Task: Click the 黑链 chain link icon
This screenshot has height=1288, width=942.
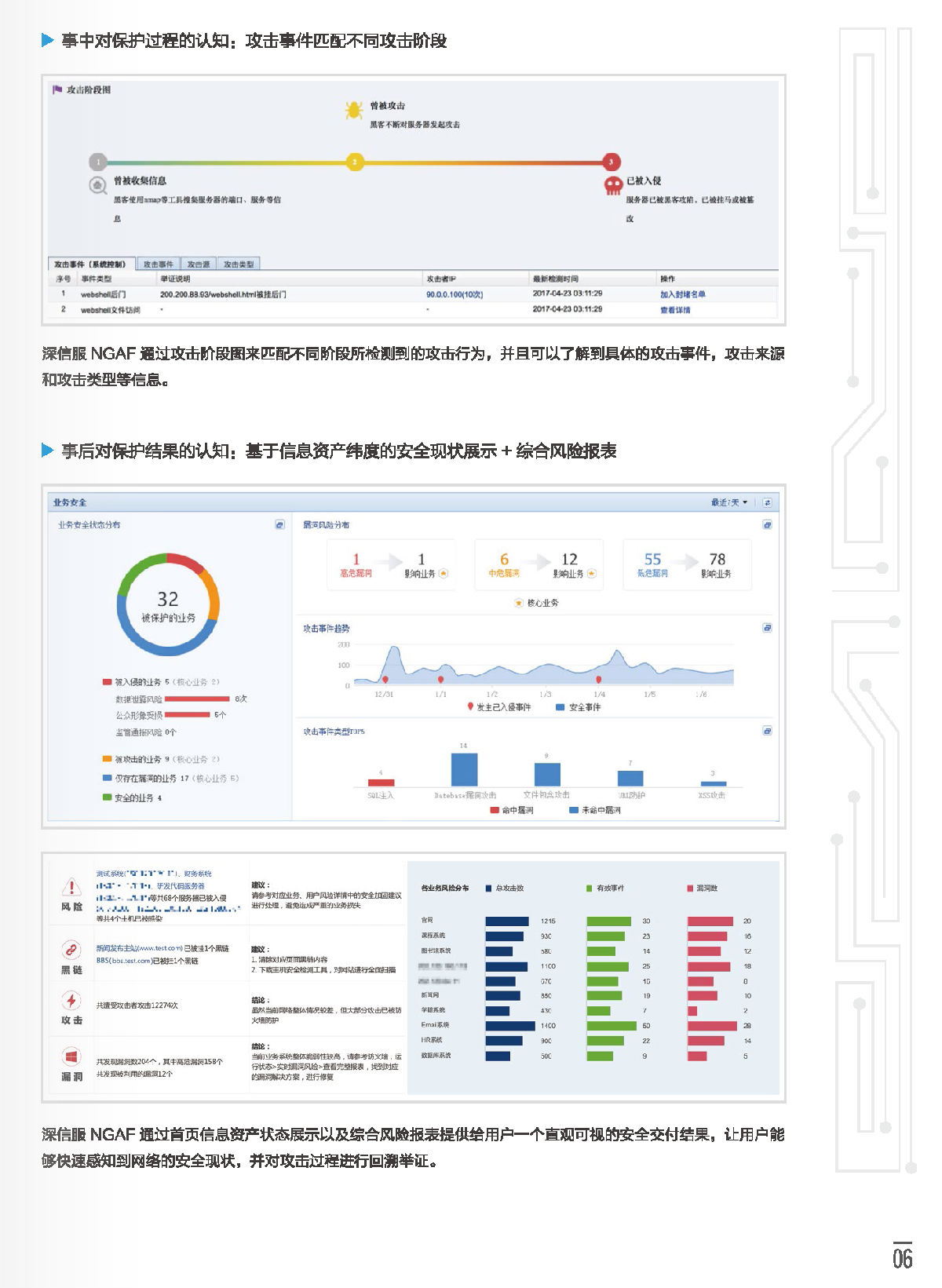Action: 71,950
